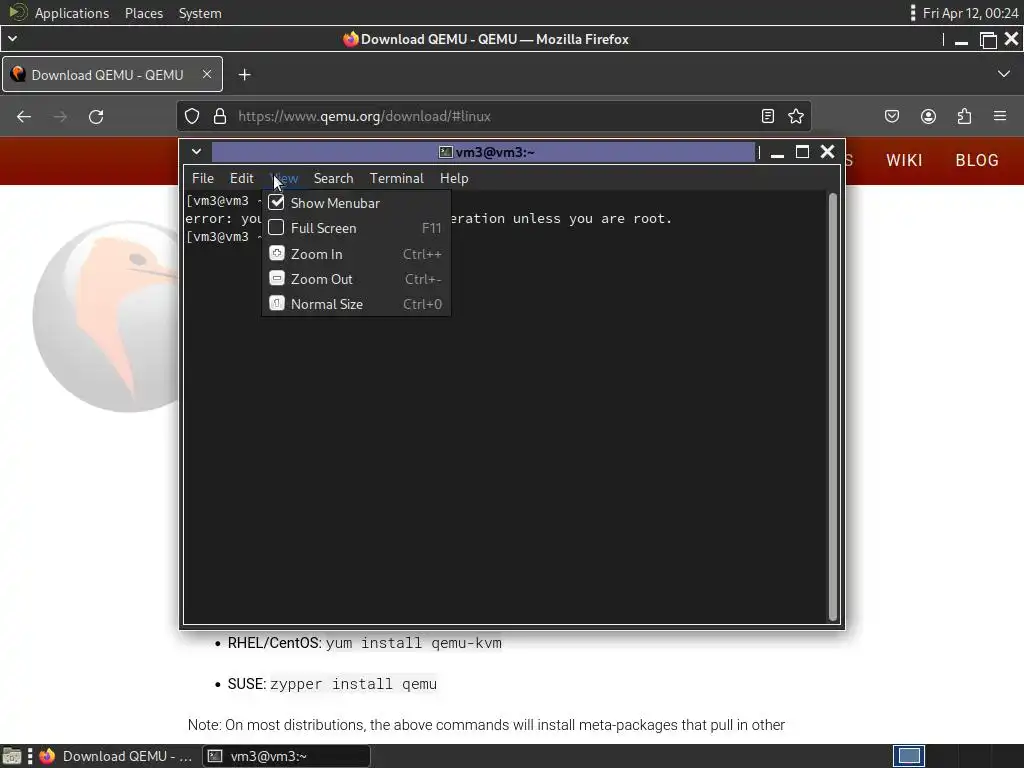Open a new Firefox tab with plus

coord(244,74)
